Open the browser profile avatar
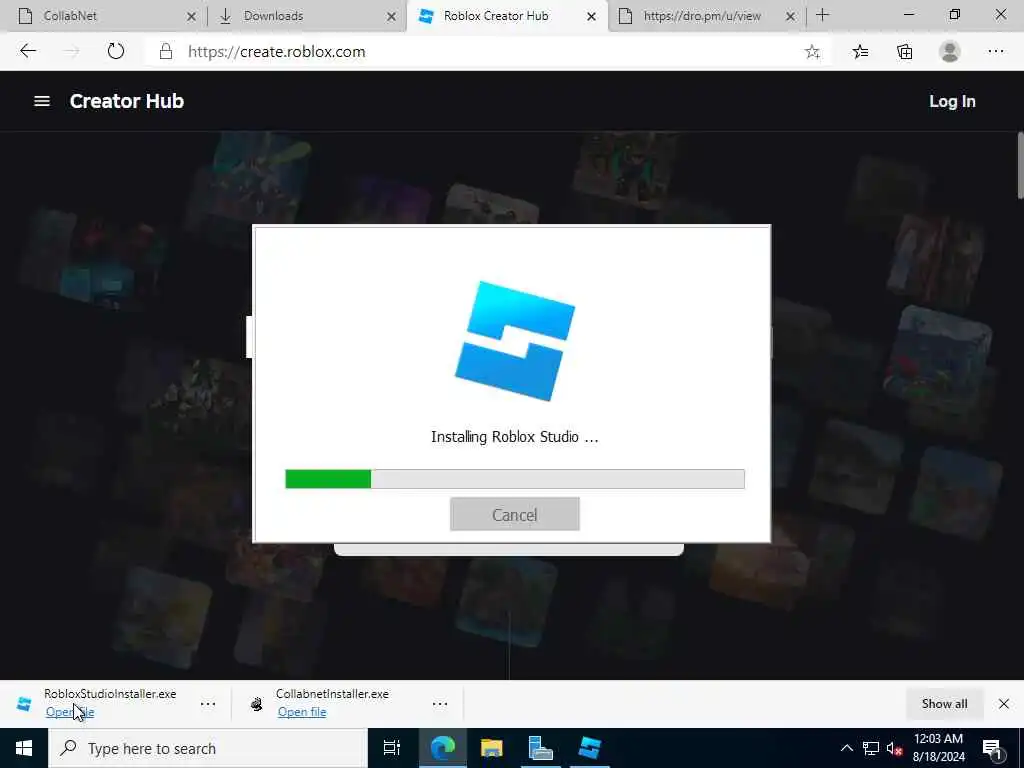Image resolution: width=1024 pixels, height=768 pixels. (x=950, y=52)
